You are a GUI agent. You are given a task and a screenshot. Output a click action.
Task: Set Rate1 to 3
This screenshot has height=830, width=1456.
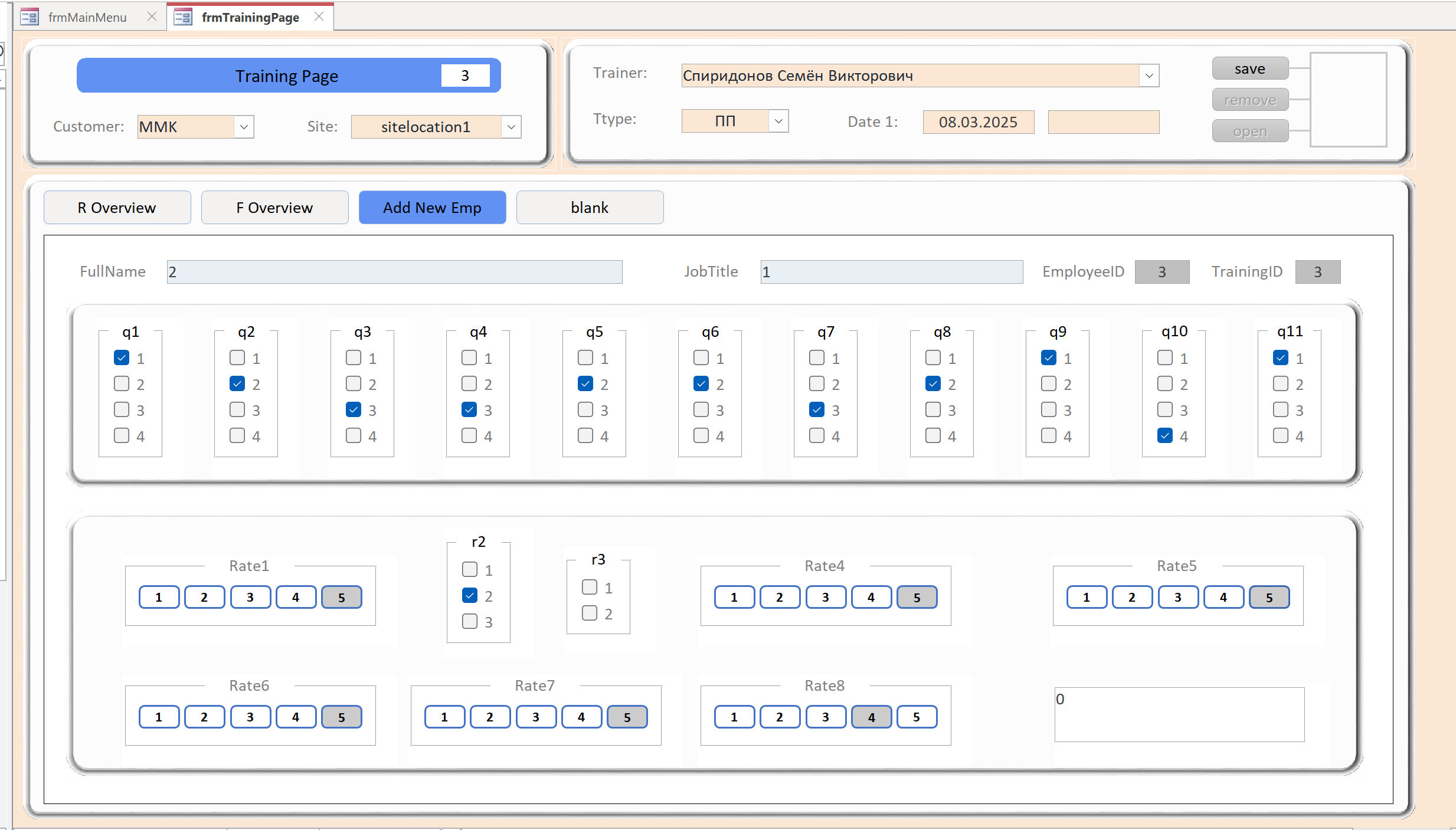pyautogui.click(x=250, y=597)
